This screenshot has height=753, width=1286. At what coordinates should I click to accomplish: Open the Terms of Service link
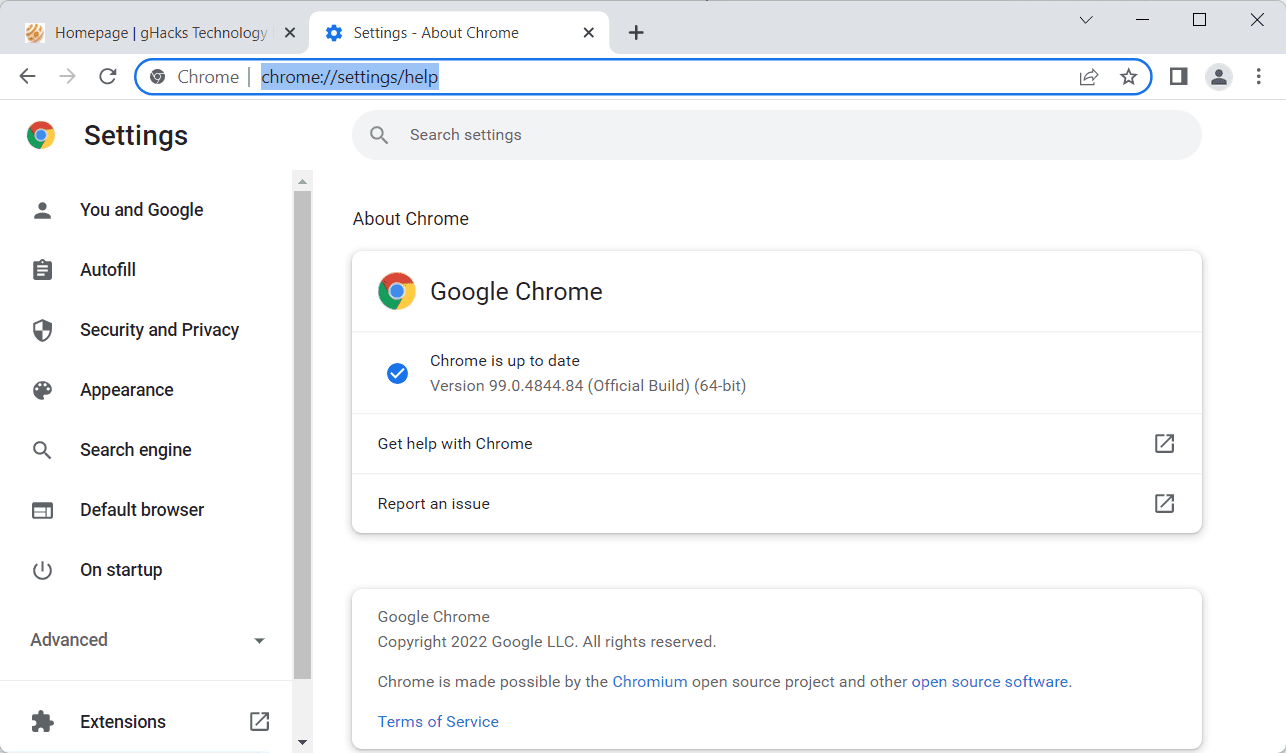(438, 722)
